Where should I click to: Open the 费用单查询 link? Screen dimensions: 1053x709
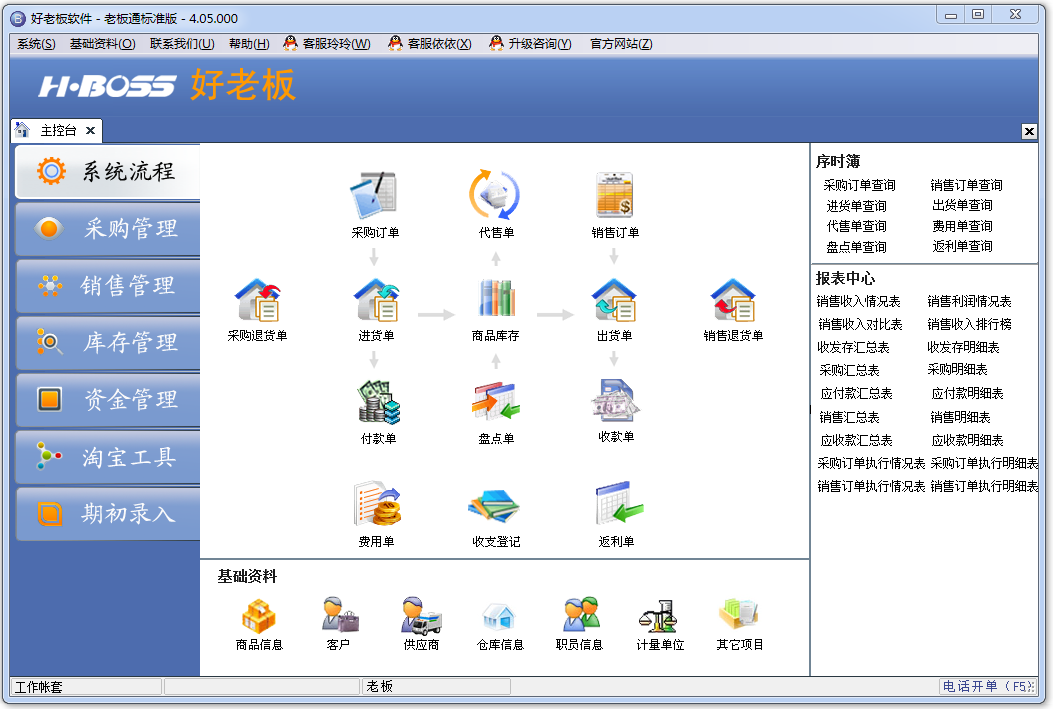(962, 226)
